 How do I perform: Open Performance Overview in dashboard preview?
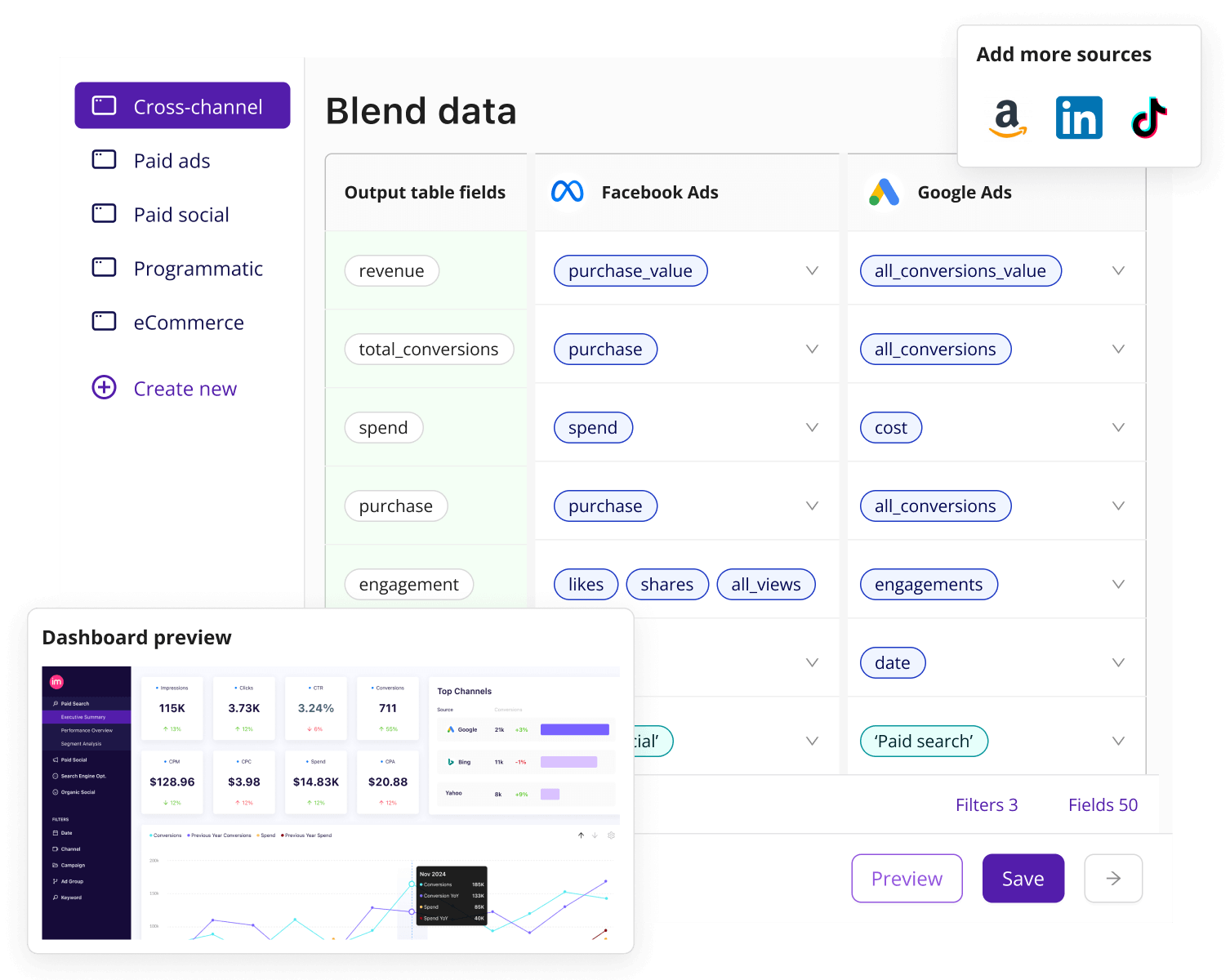[x=87, y=731]
